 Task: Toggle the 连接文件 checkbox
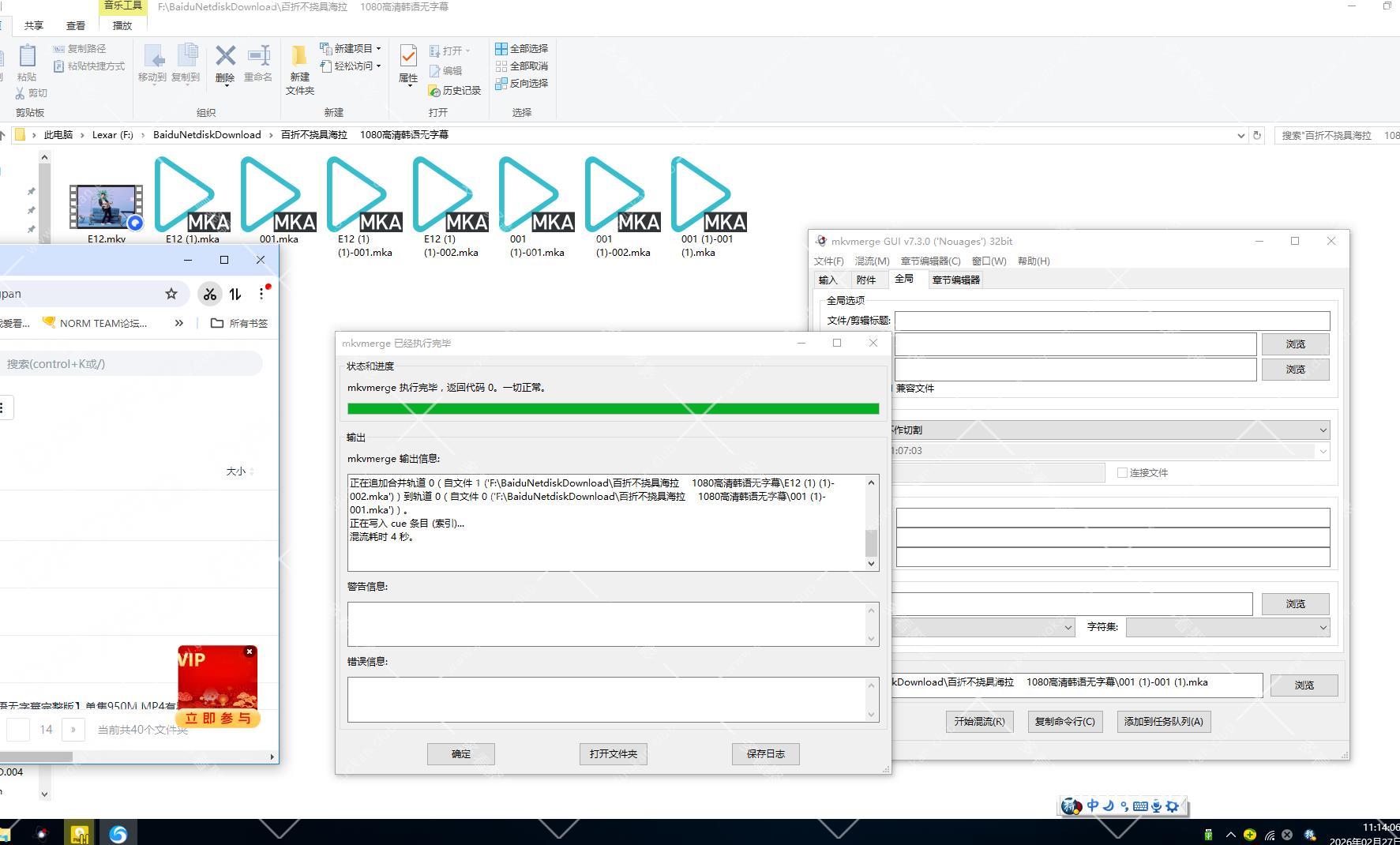point(1122,472)
